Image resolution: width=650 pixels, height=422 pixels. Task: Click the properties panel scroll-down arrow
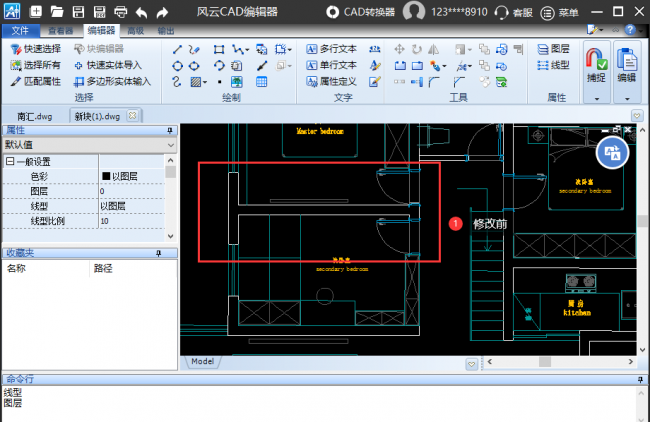pyautogui.click(x=170, y=236)
